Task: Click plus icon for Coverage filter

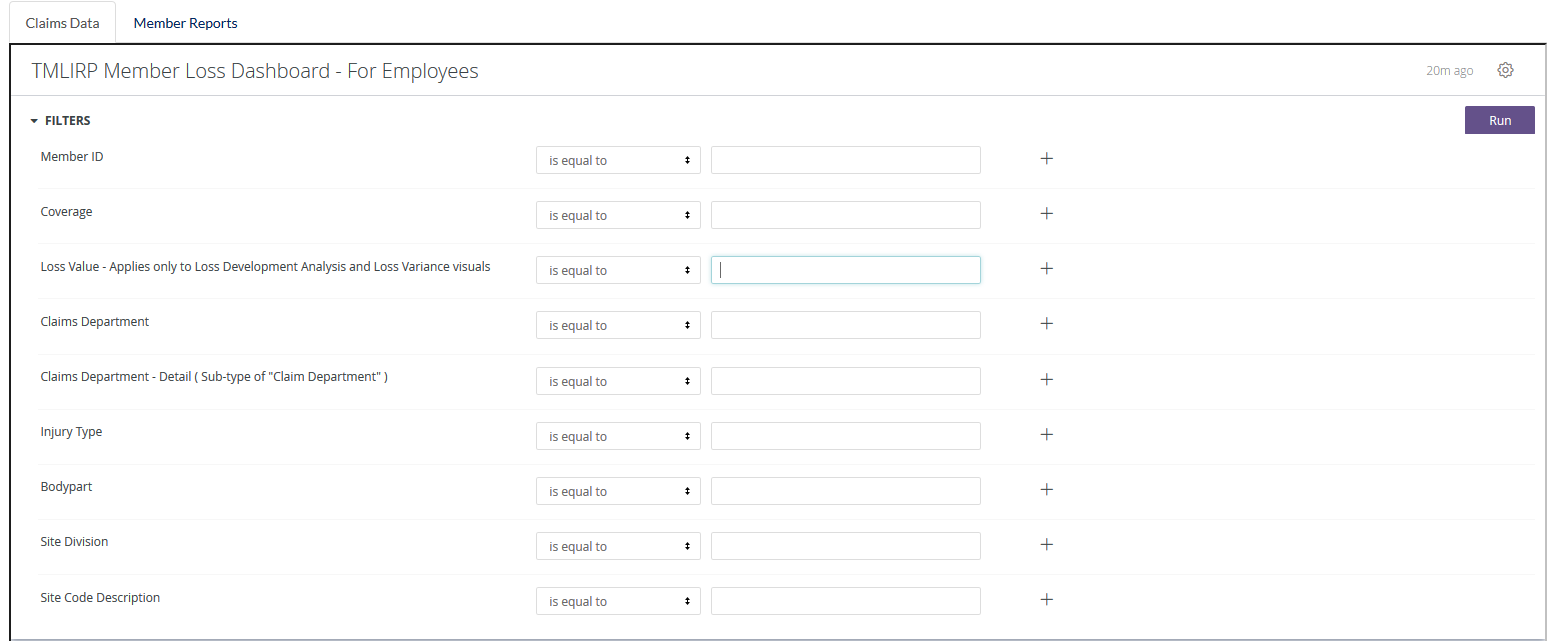Action: tap(1046, 213)
